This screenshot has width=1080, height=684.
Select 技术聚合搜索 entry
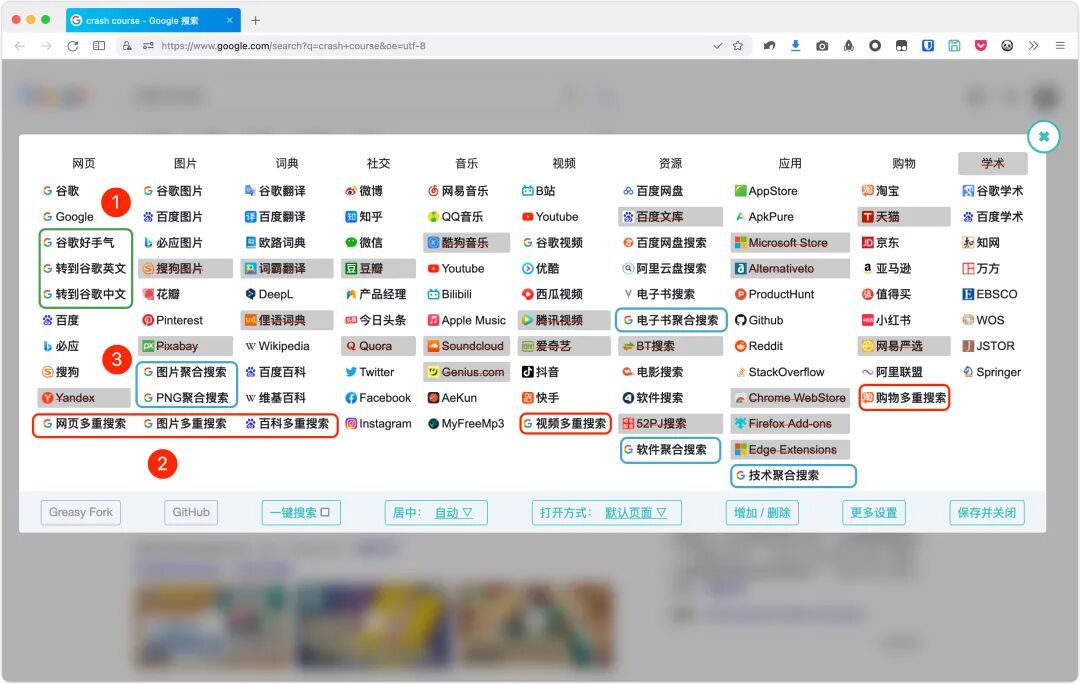793,475
